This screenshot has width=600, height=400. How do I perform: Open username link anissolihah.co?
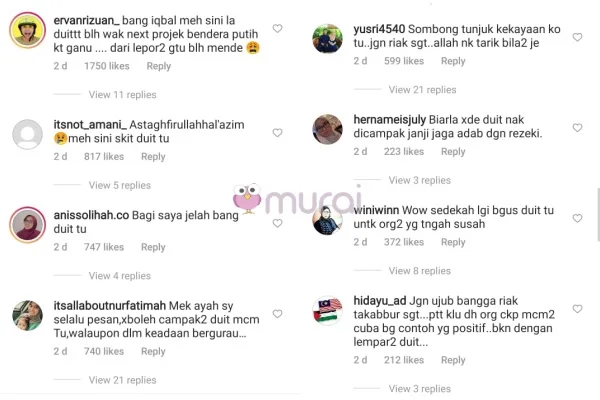[x=91, y=215]
